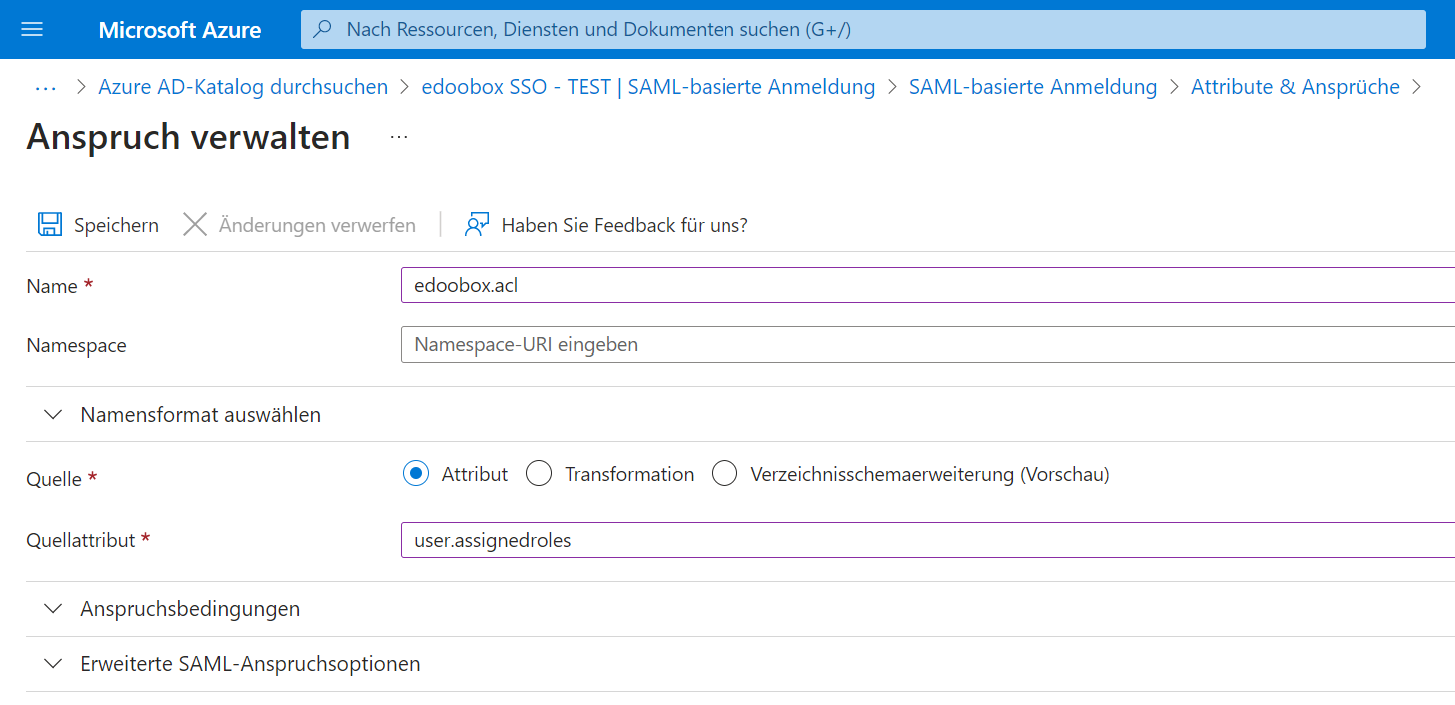Select Verzeichnisschemaerweiterung (Vorschau) radio option

click(x=725, y=474)
